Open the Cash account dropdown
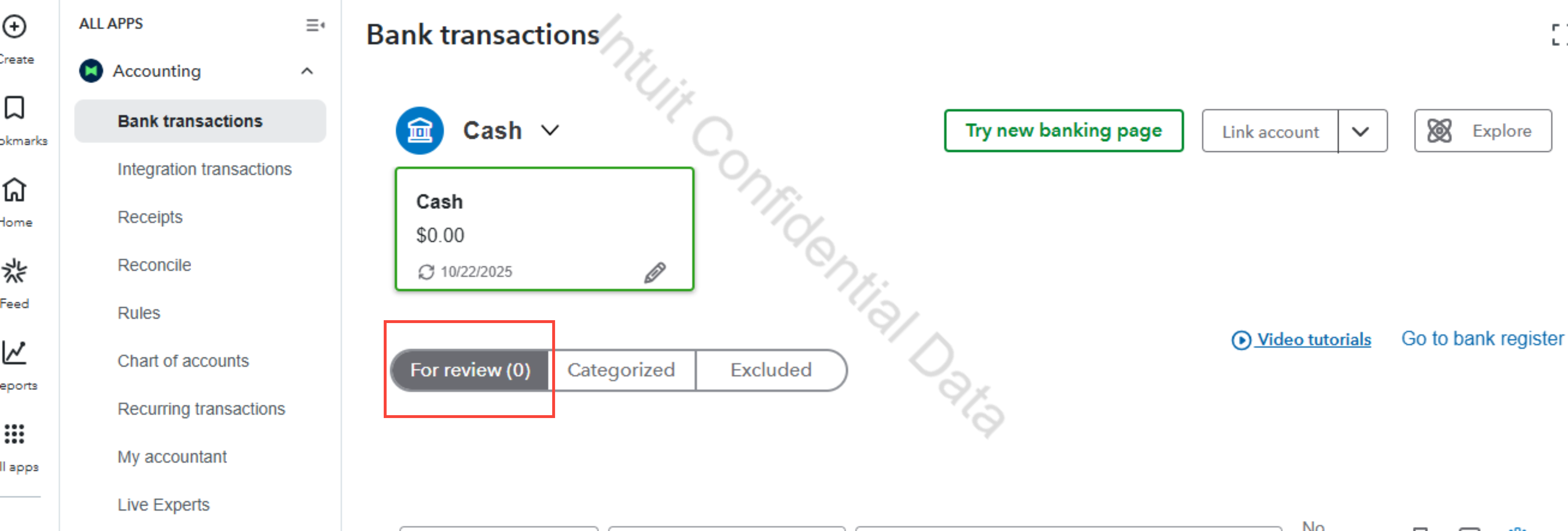 click(x=550, y=130)
